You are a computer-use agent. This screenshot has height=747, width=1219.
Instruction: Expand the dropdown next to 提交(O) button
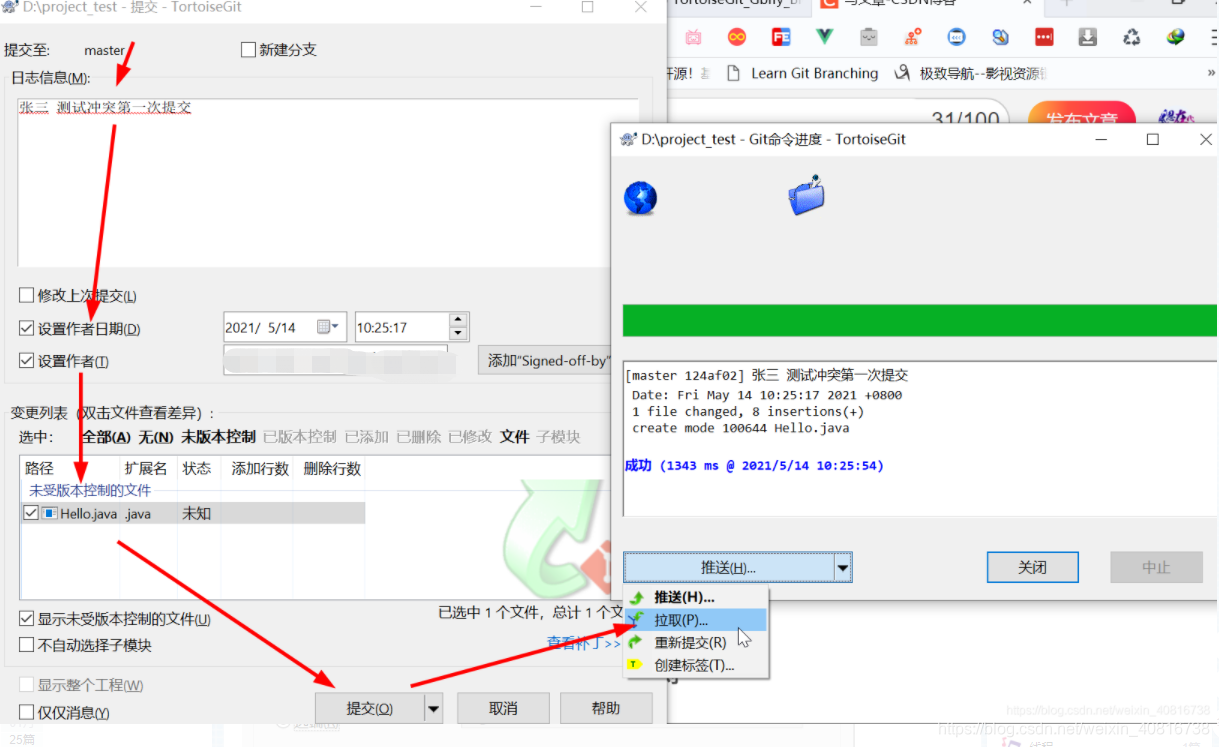pos(432,707)
